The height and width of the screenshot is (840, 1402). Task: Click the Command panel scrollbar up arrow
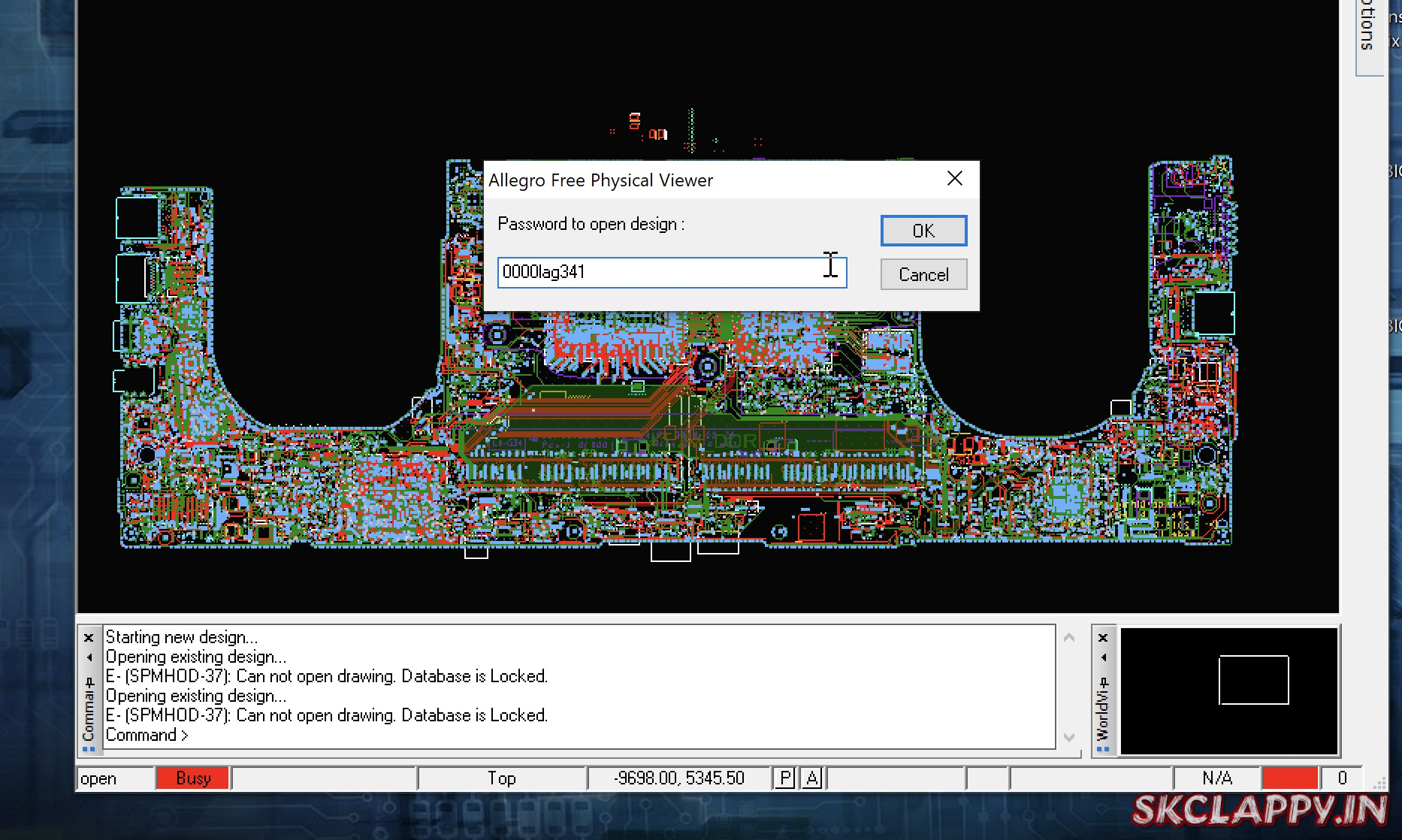point(1069,637)
